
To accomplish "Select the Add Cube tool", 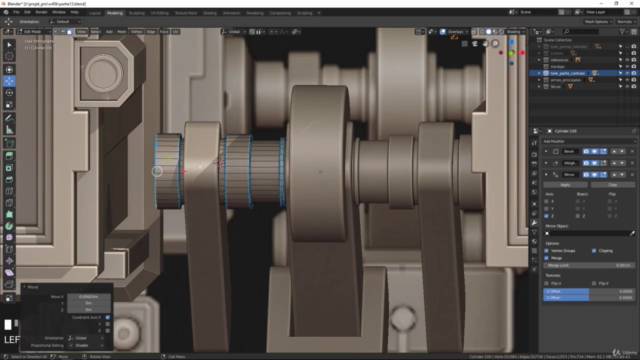I will click(9, 143).
